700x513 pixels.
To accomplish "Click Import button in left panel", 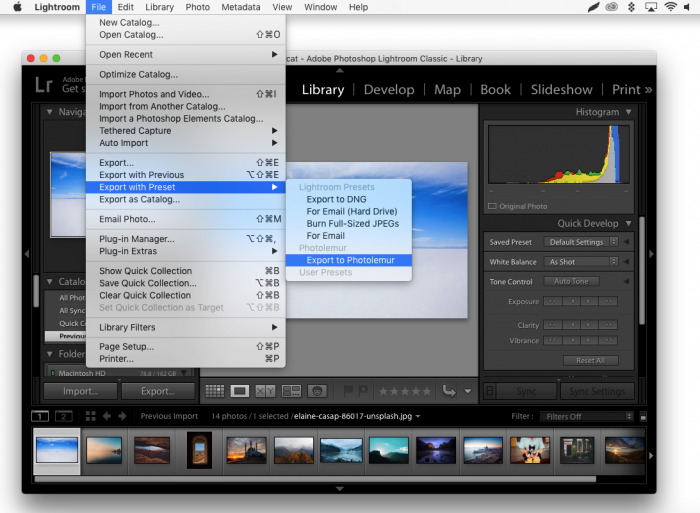I will pyautogui.click(x=80, y=391).
